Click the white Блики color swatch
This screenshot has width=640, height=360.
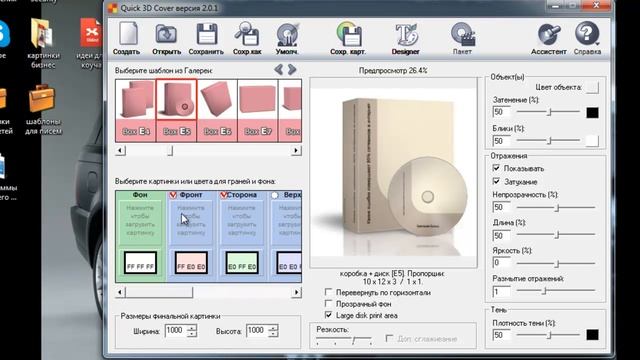point(592,141)
